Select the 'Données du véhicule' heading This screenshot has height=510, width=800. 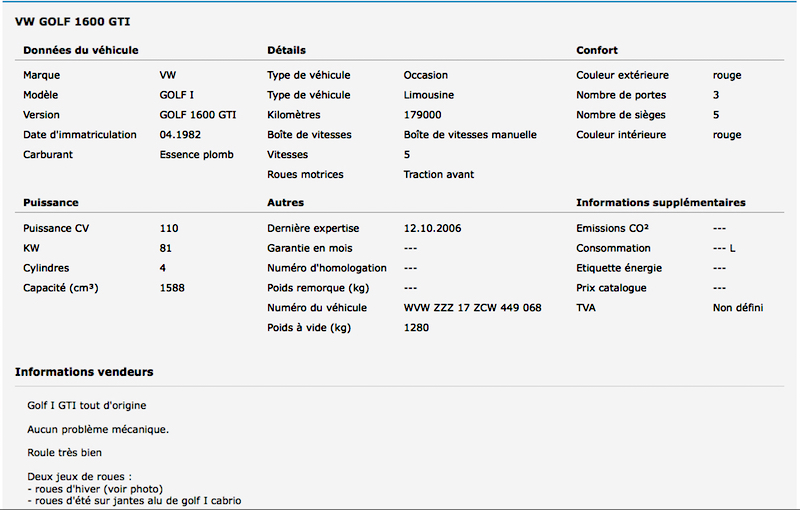[81, 50]
